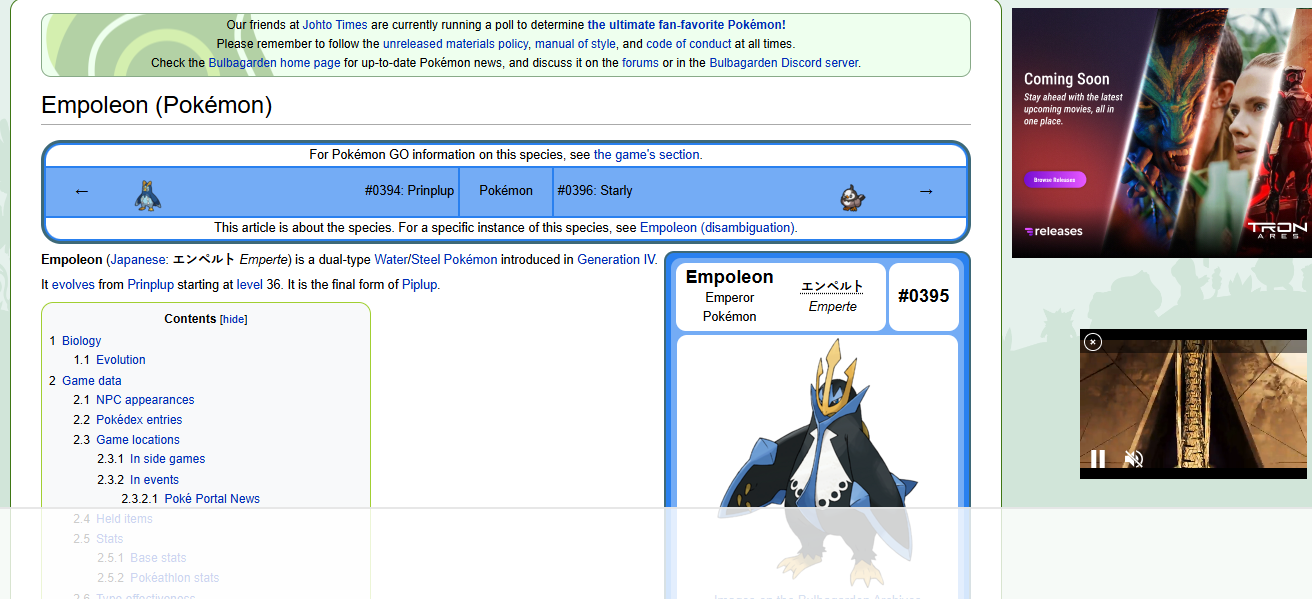Open the Prinplup link in the intro

tap(151, 285)
